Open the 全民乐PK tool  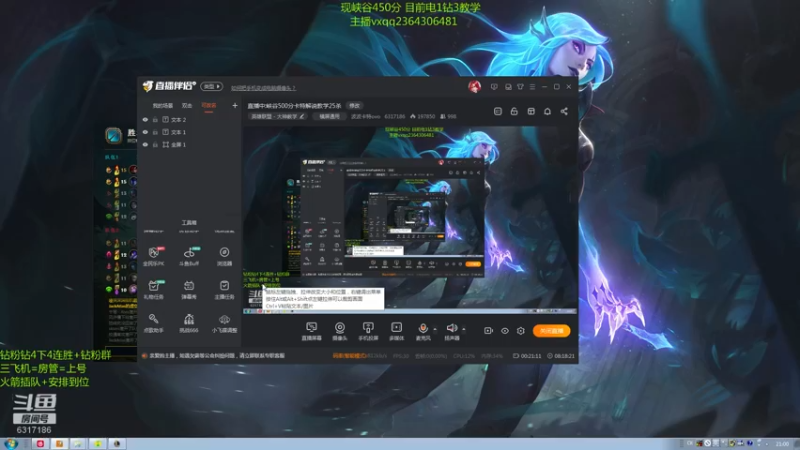154,257
